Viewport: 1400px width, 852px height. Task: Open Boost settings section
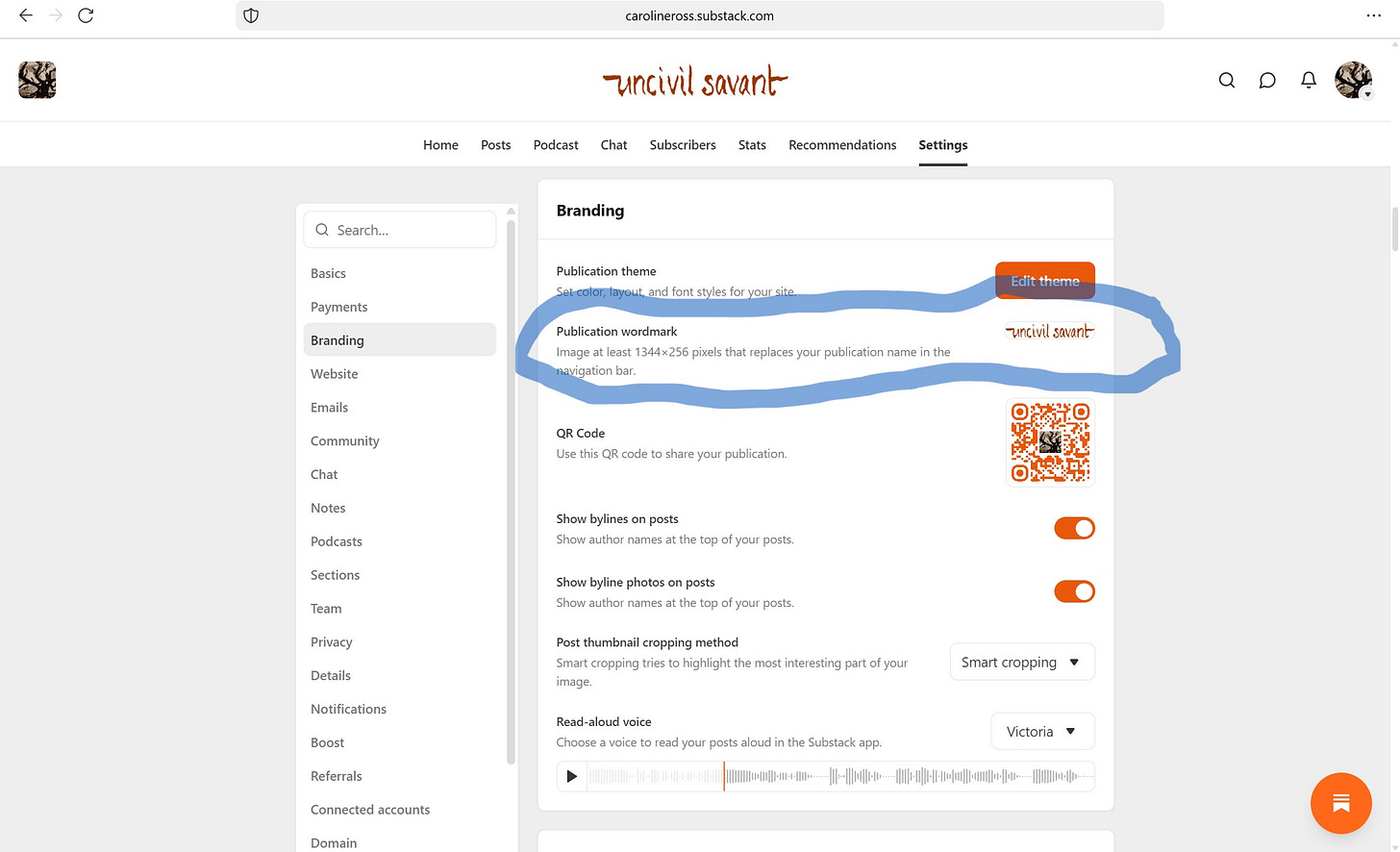(400, 742)
